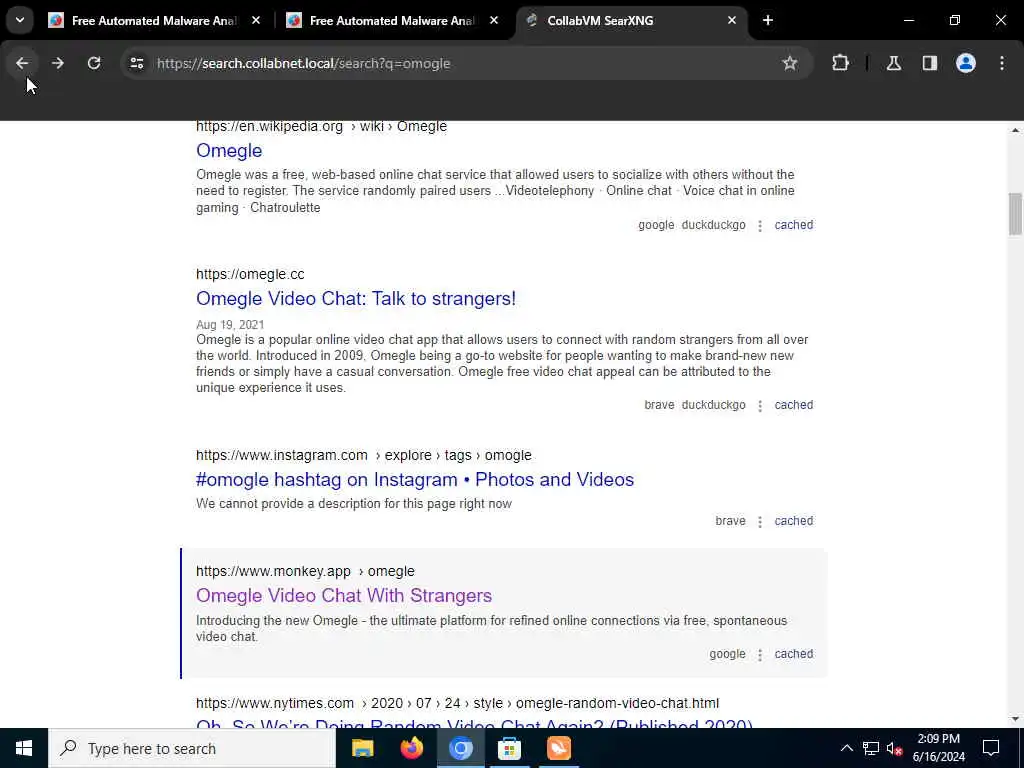Click the https://omegle.cc URL text

(250, 274)
